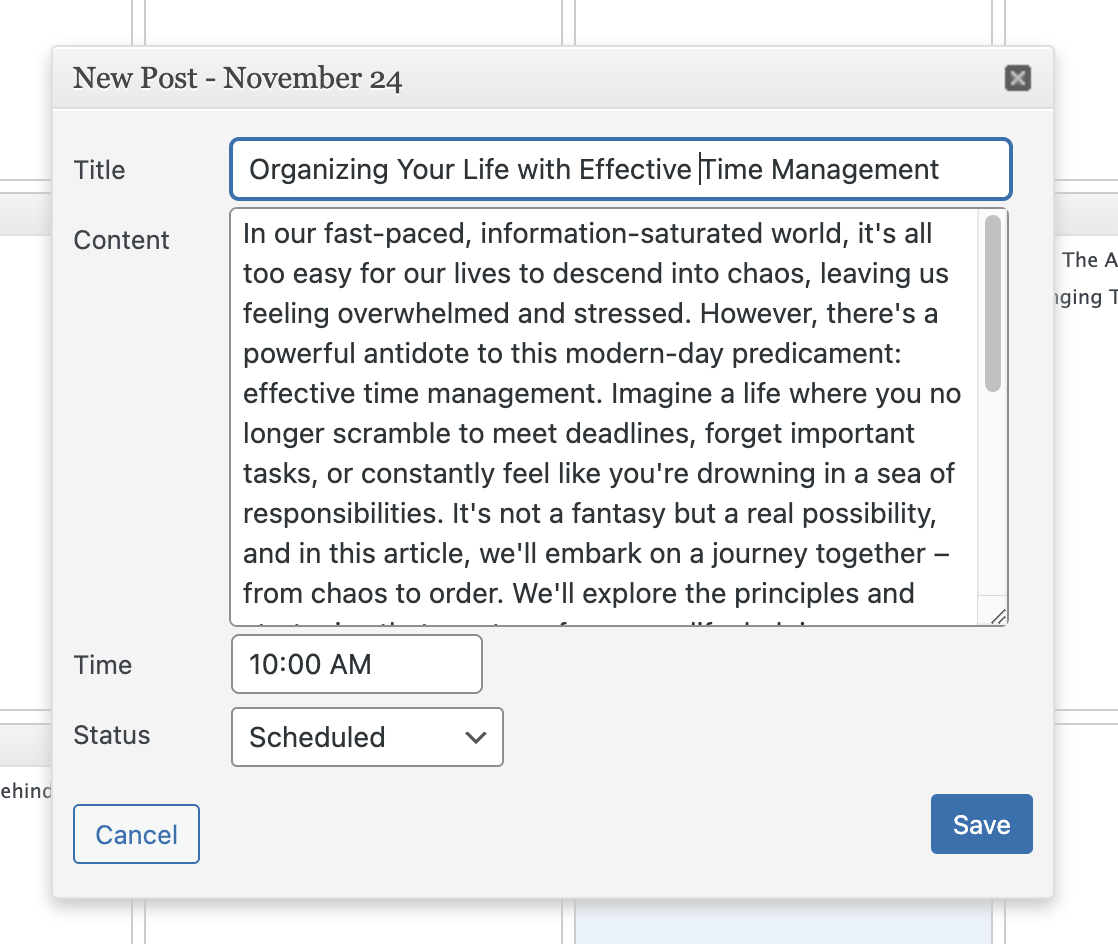The width and height of the screenshot is (1118, 944).
Task: Click the textarea resize grip
Action: click(998, 616)
